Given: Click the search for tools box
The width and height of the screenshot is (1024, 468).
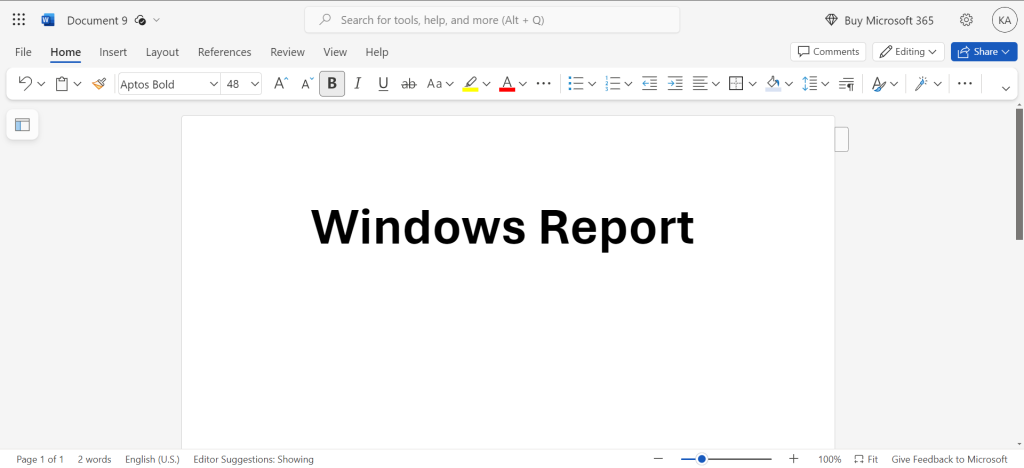Looking at the screenshot, I should tap(492, 20).
